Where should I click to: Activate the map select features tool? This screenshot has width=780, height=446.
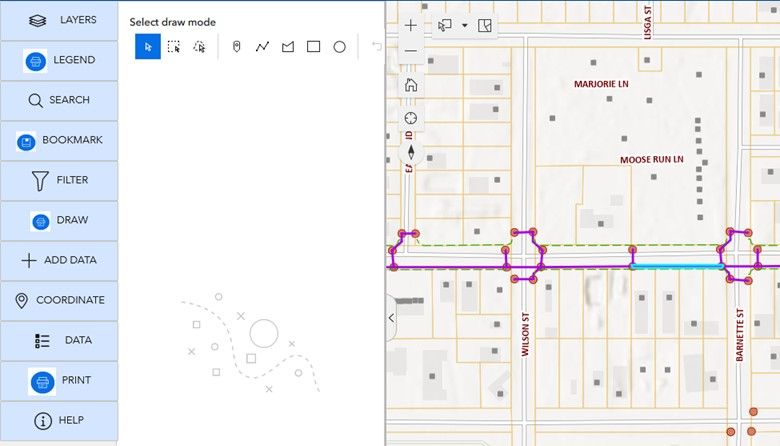pos(445,25)
